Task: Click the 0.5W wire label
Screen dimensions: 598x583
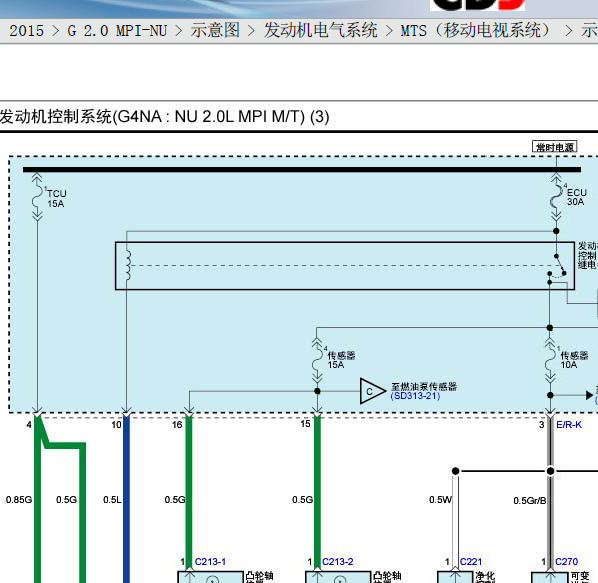Action: click(x=440, y=499)
